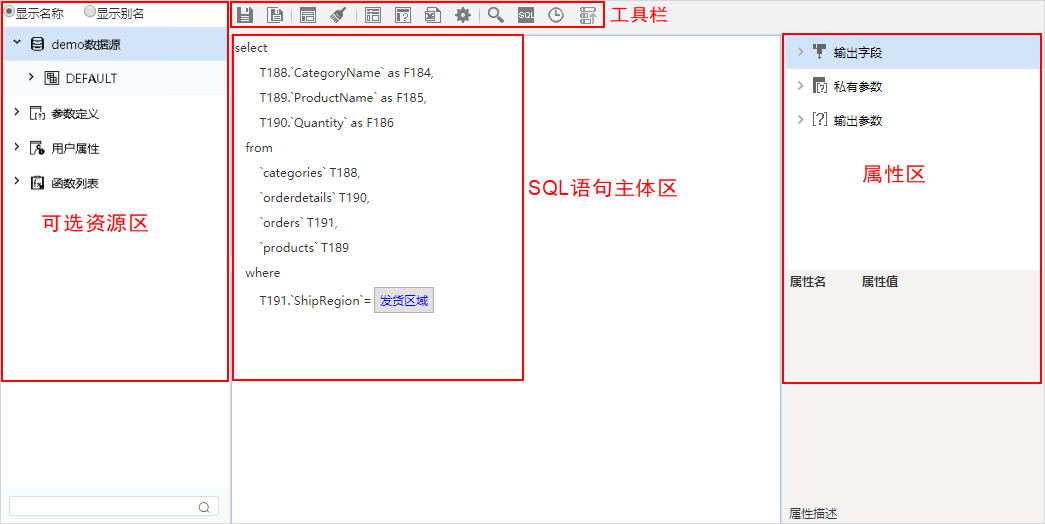The image size is (1045, 524).
Task: Click the line `orderdetails` T190
Action: point(315,198)
